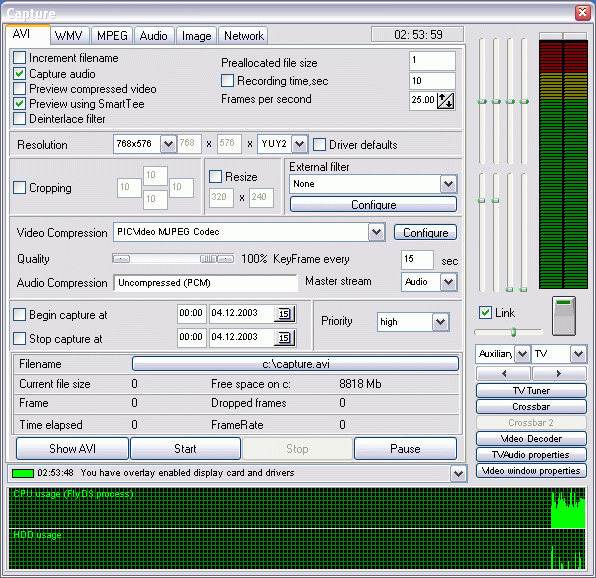Enable the Increment filename checkbox
The height and width of the screenshot is (578, 596).
(x=19, y=58)
